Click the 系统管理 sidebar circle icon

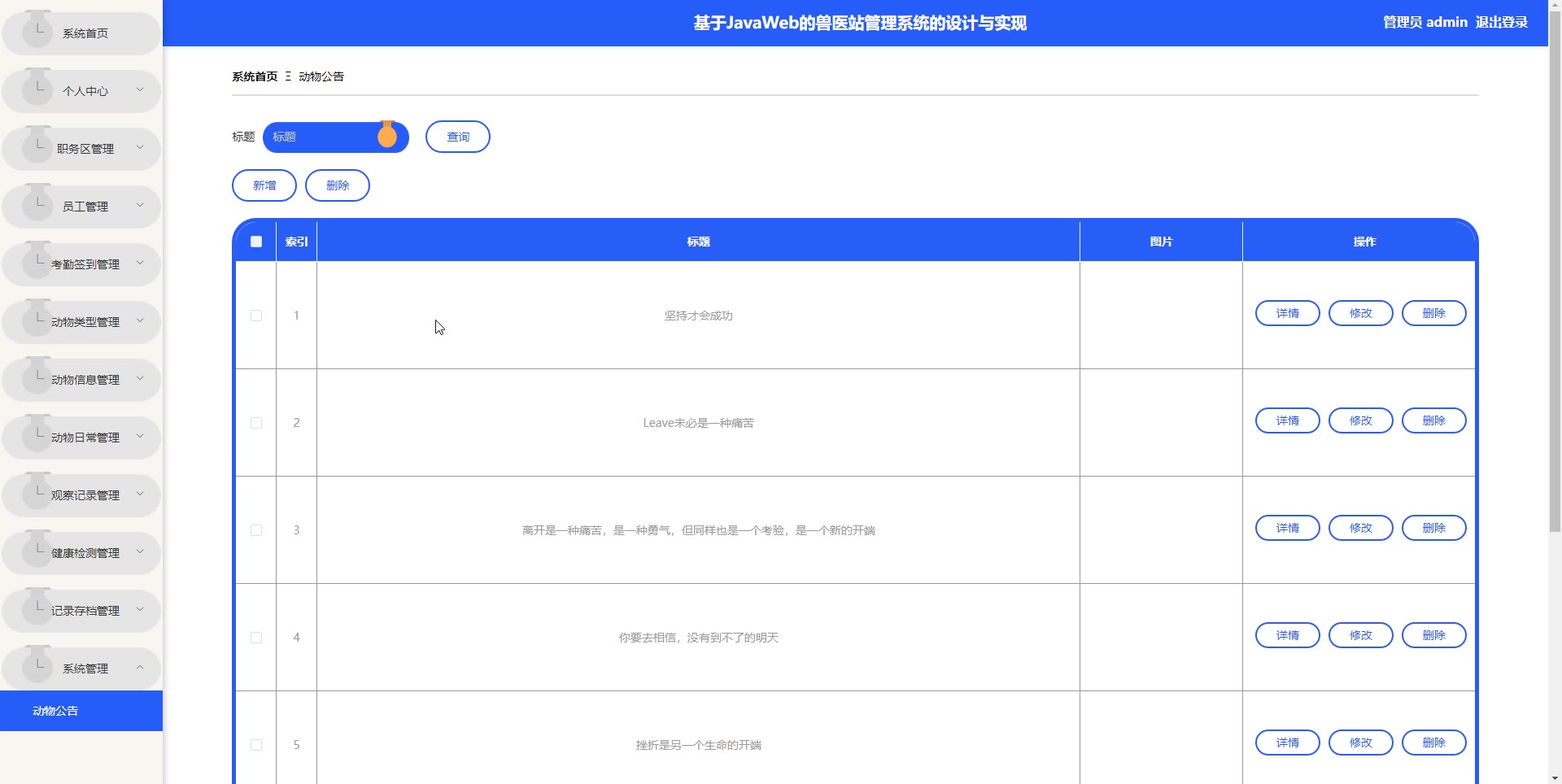pyautogui.click(x=37, y=666)
